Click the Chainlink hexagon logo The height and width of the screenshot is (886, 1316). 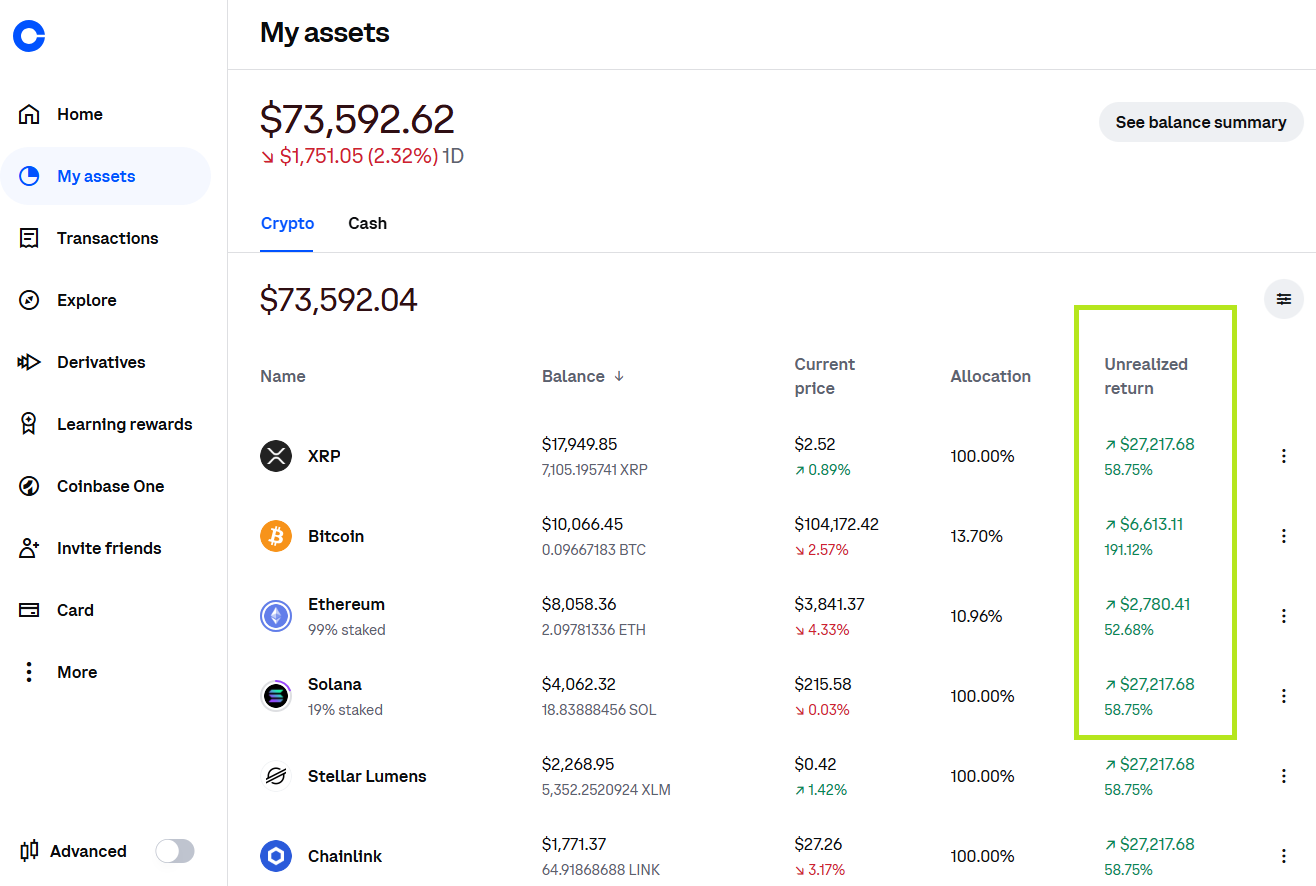276,856
